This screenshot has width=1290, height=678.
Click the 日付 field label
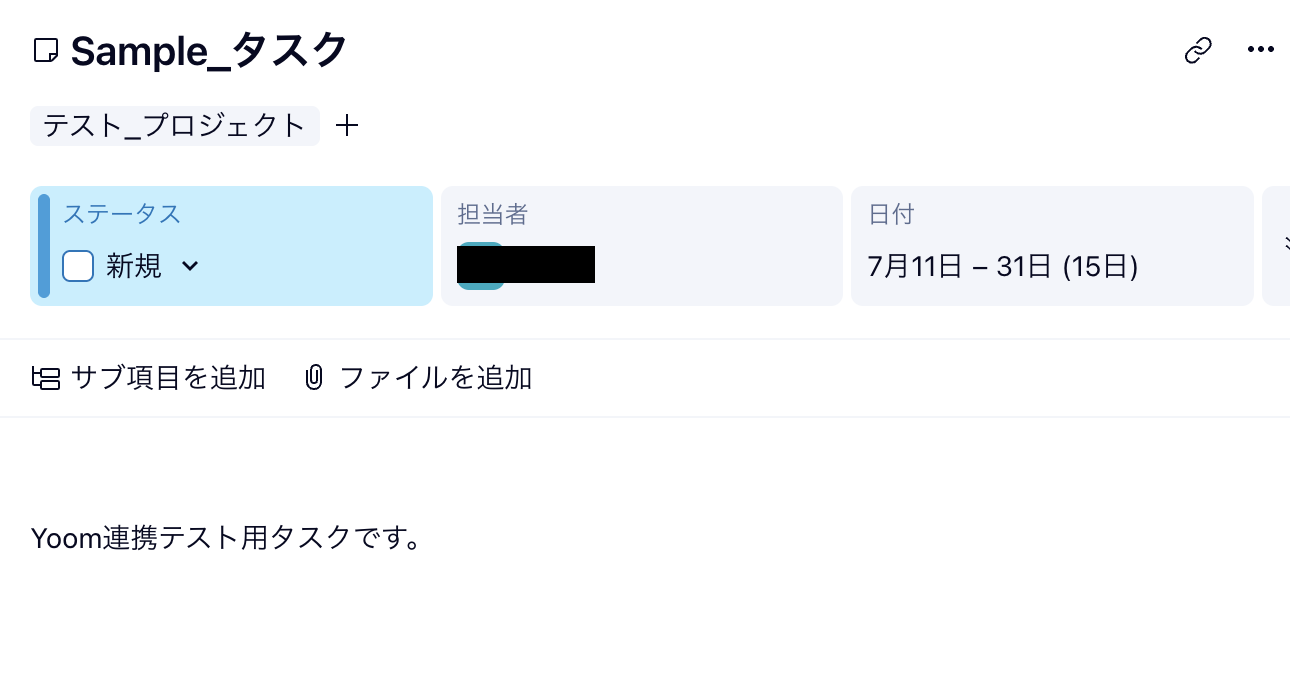(891, 214)
